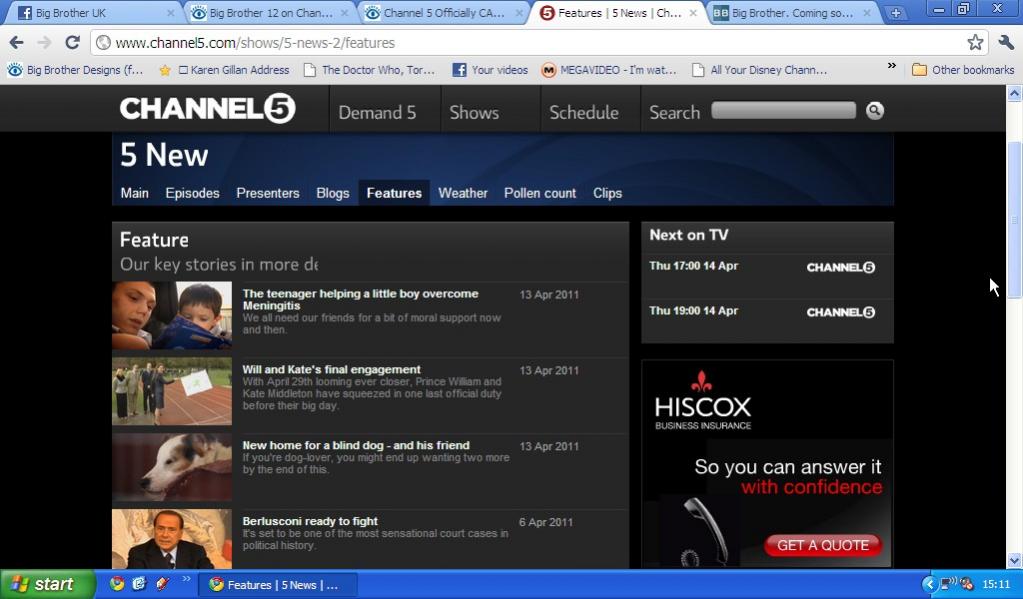This screenshot has height=599, width=1023.
Task: Expand the quick launch chevron on taskbar
Action: 187,579
